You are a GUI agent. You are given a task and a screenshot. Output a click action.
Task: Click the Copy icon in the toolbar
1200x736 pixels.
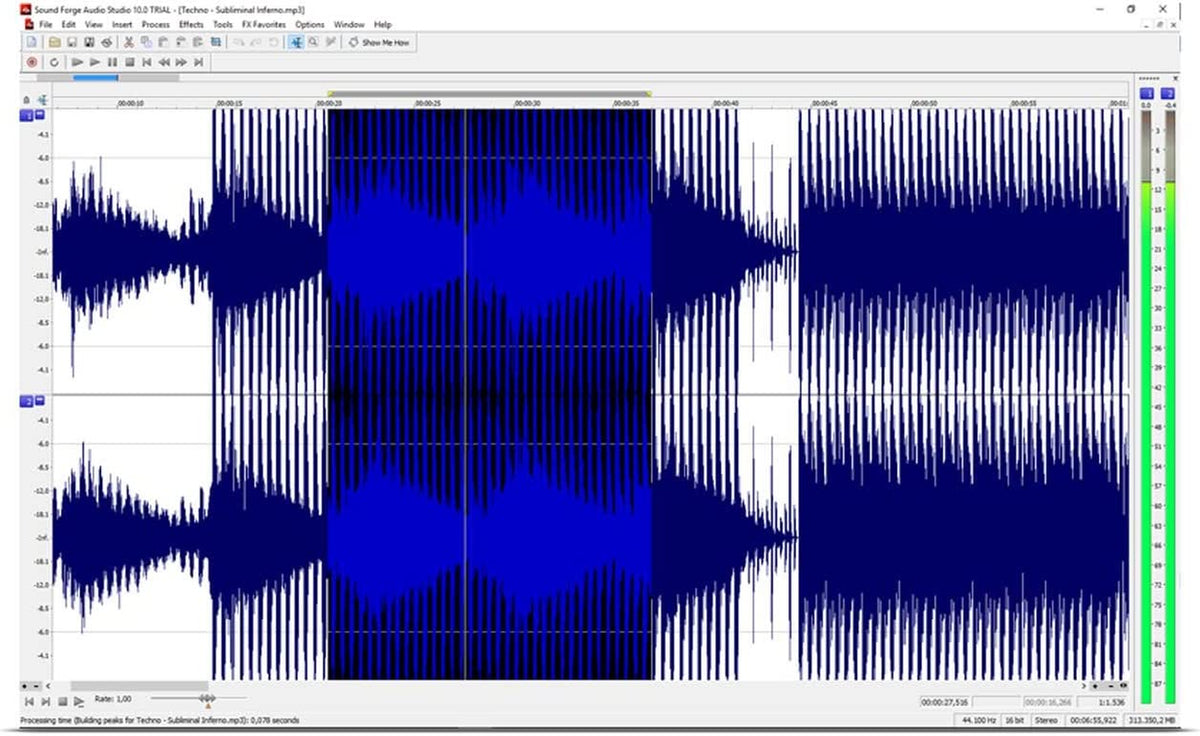click(146, 42)
